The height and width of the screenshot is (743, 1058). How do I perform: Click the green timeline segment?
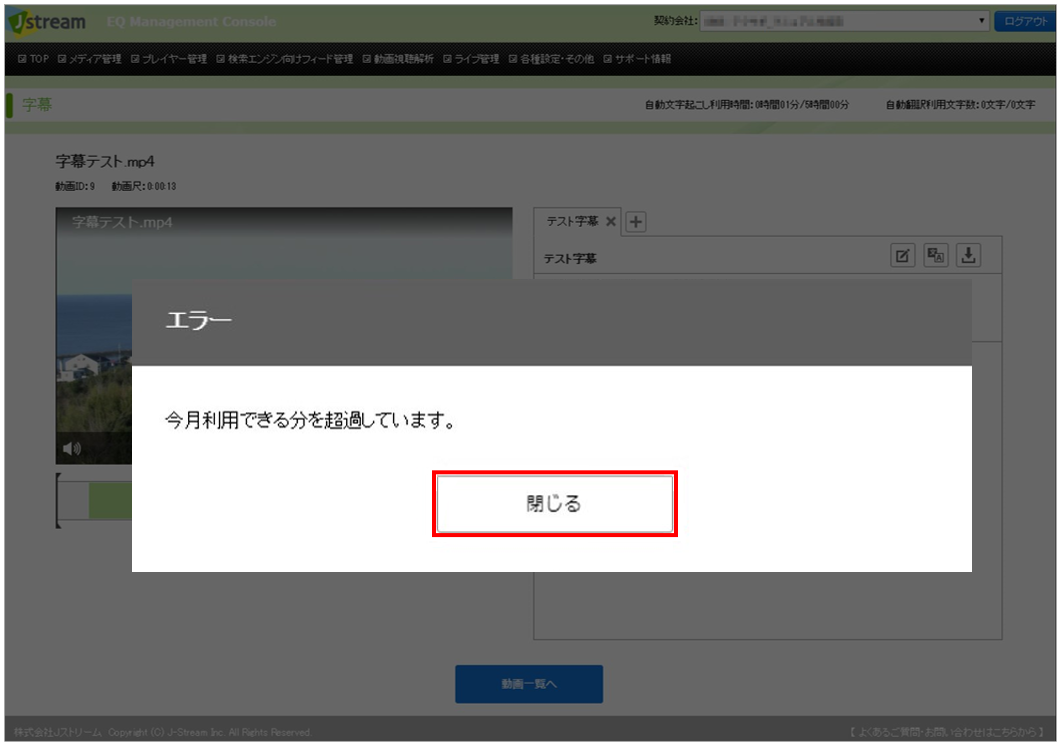click(x=110, y=501)
